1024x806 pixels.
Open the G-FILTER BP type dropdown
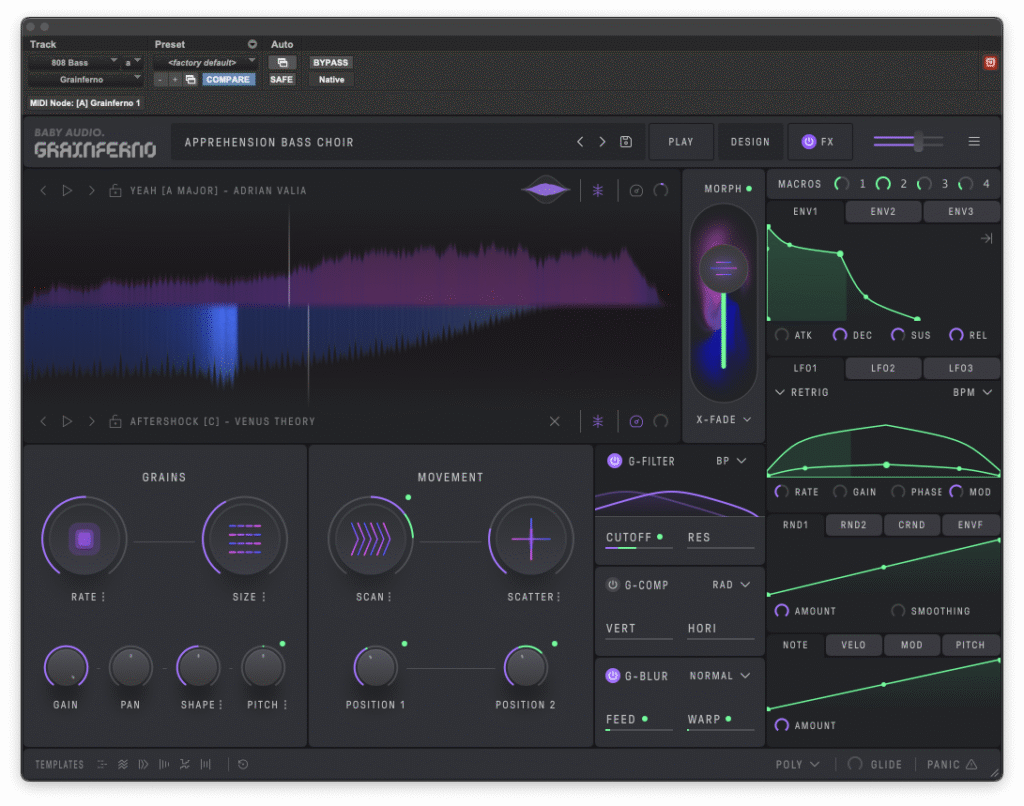tap(731, 460)
